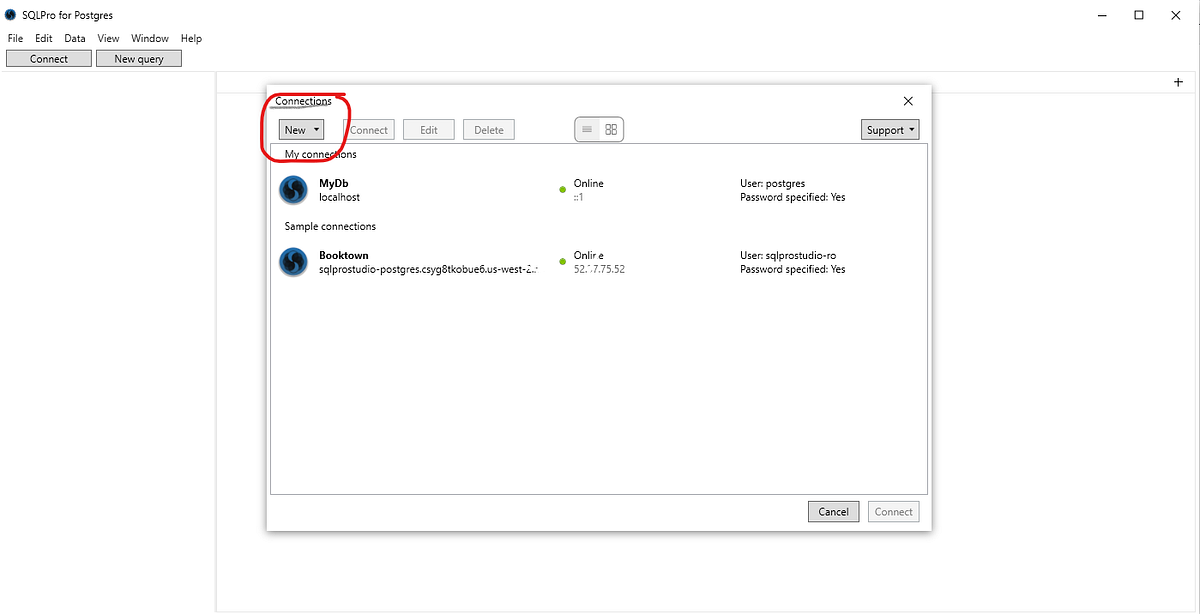Switch connections to grid view
Screen dimensions: 1200x614
pyautogui.click(x=610, y=128)
